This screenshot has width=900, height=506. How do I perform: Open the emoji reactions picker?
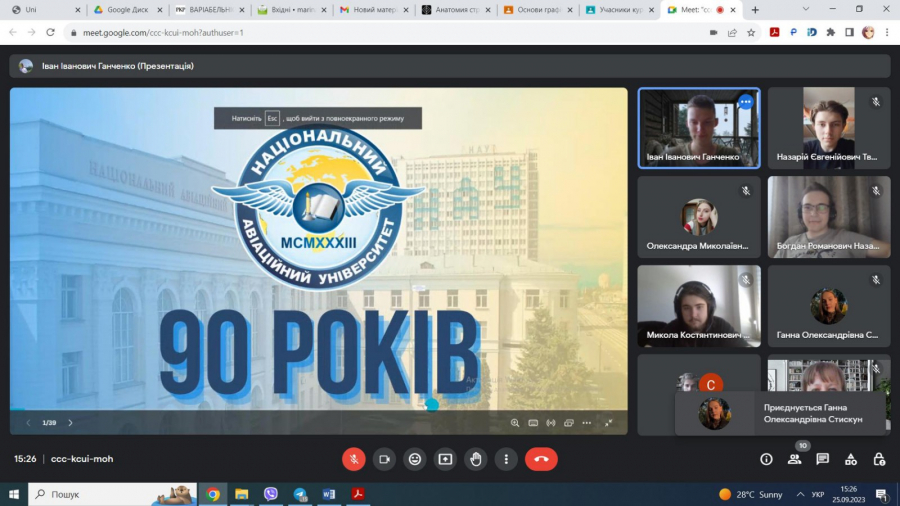tap(415, 459)
